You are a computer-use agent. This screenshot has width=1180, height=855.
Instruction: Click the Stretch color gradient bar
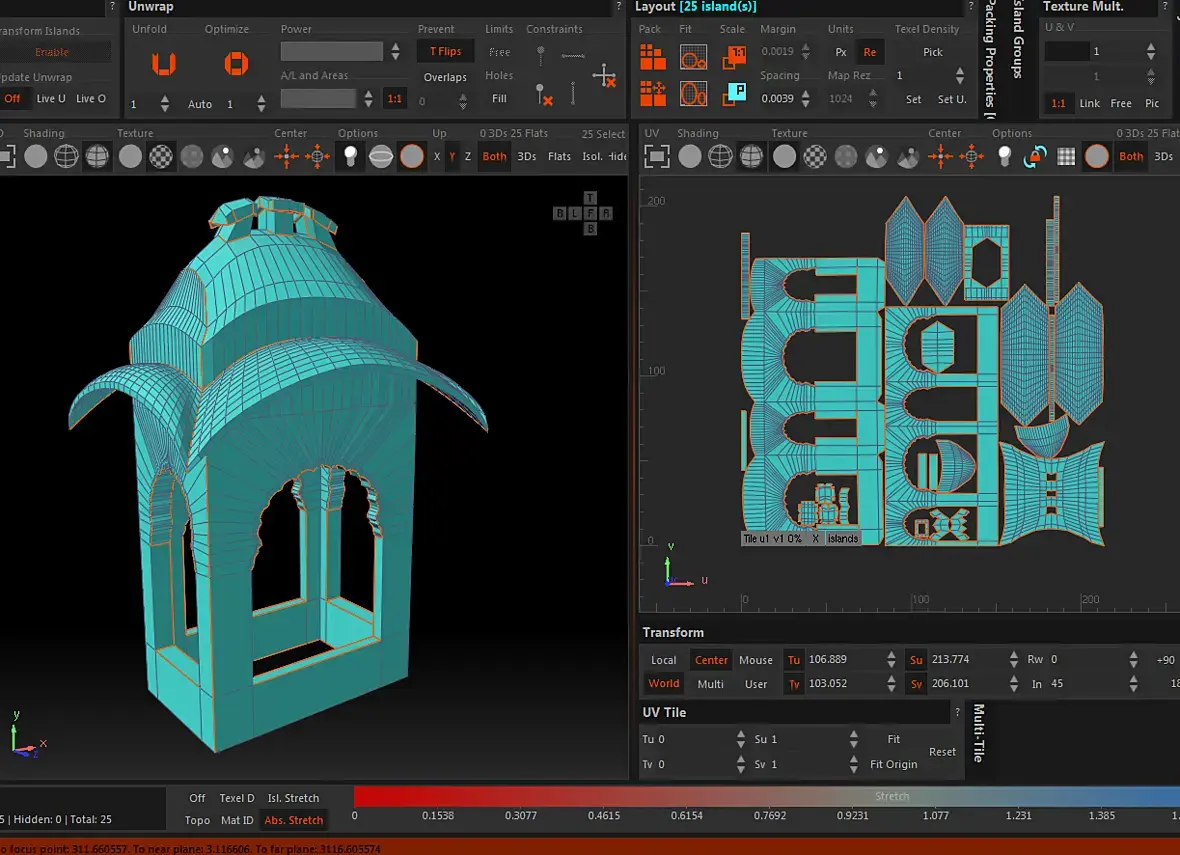click(766, 796)
